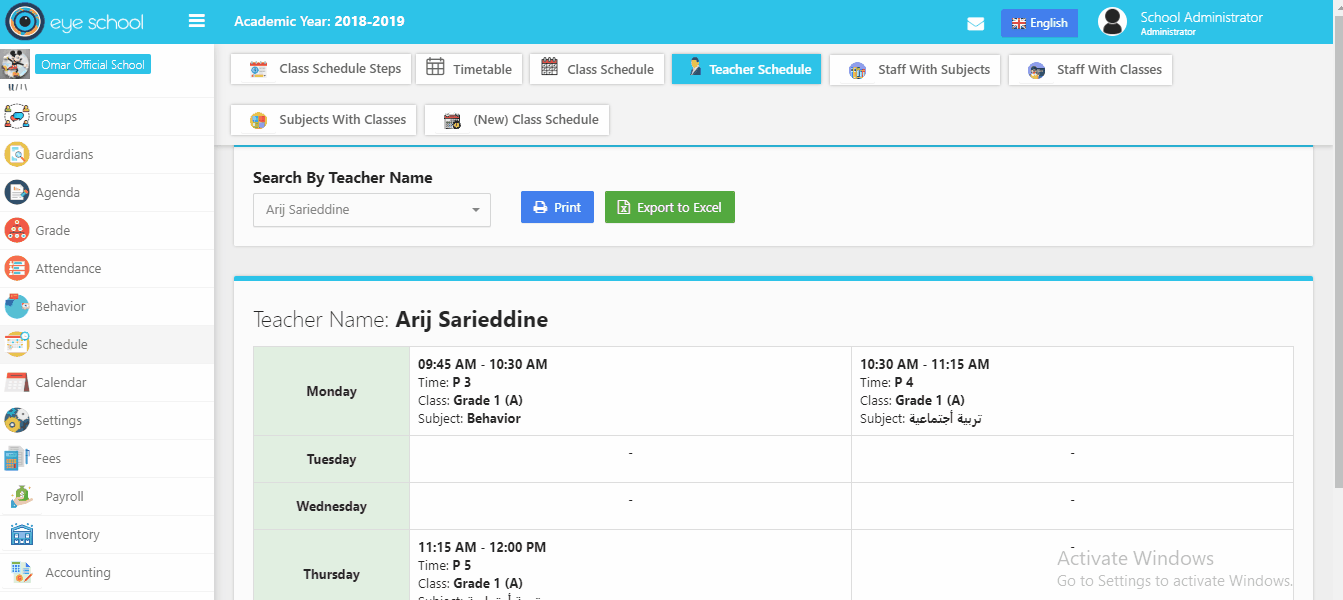Screen dimensions: 1343x600
Task: Open the Inventory menu item
Action: (107, 535)
